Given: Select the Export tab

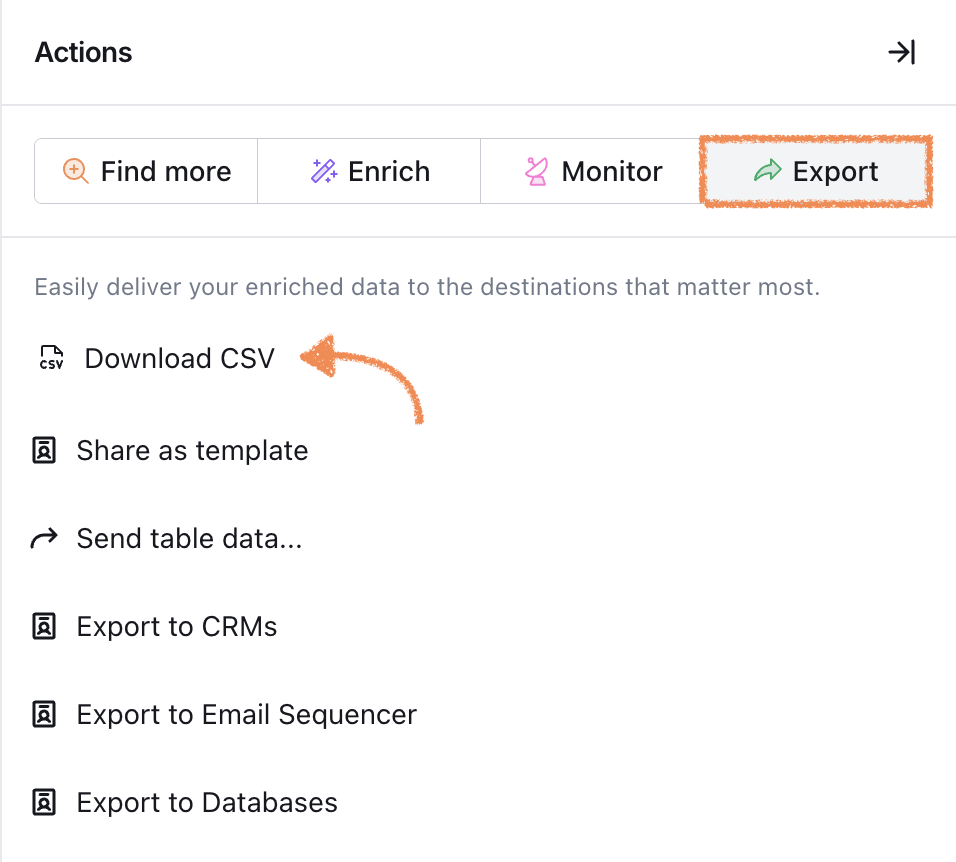Looking at the screenshot, I should click(816, 171).
